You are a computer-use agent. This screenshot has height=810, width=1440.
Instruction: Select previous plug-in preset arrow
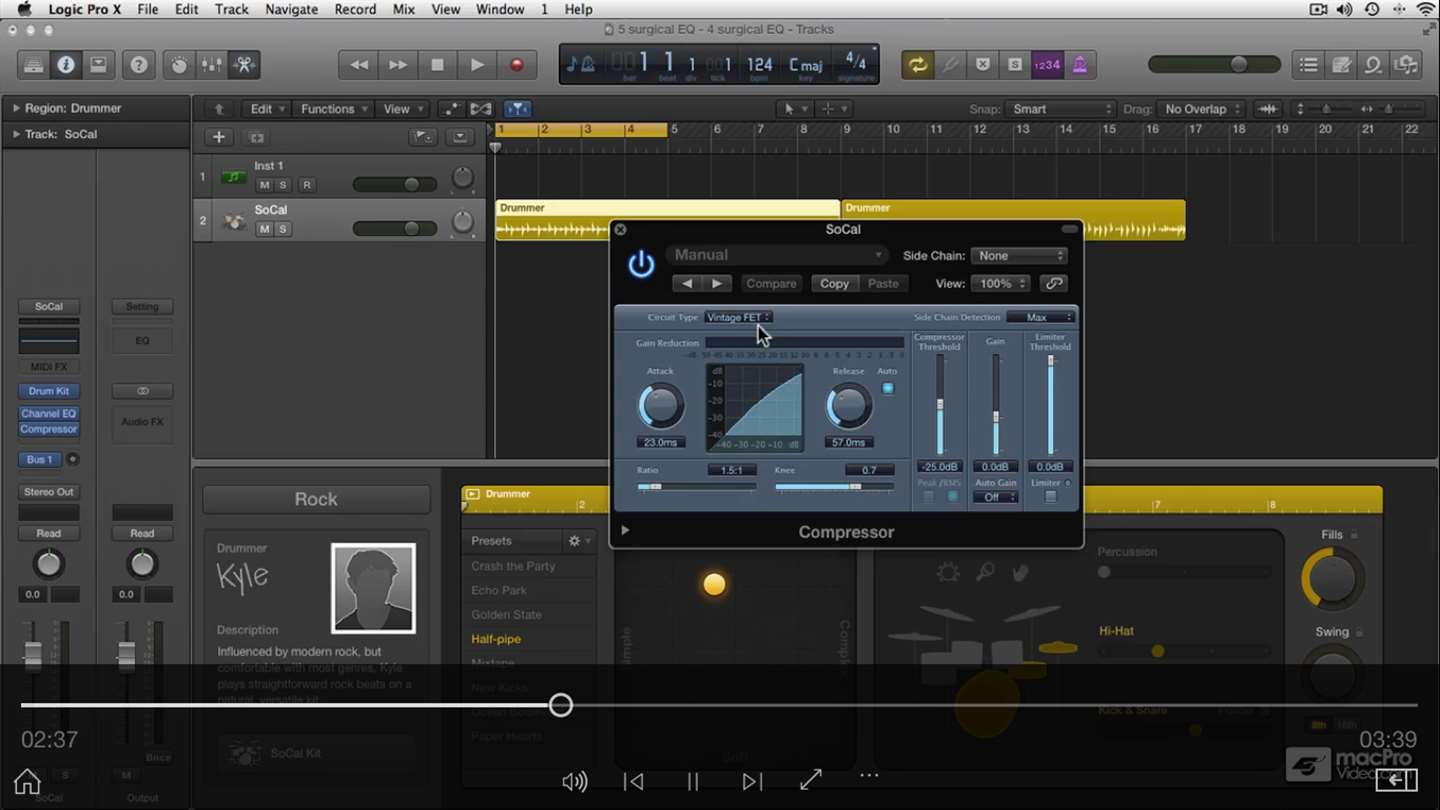[686, 284]
